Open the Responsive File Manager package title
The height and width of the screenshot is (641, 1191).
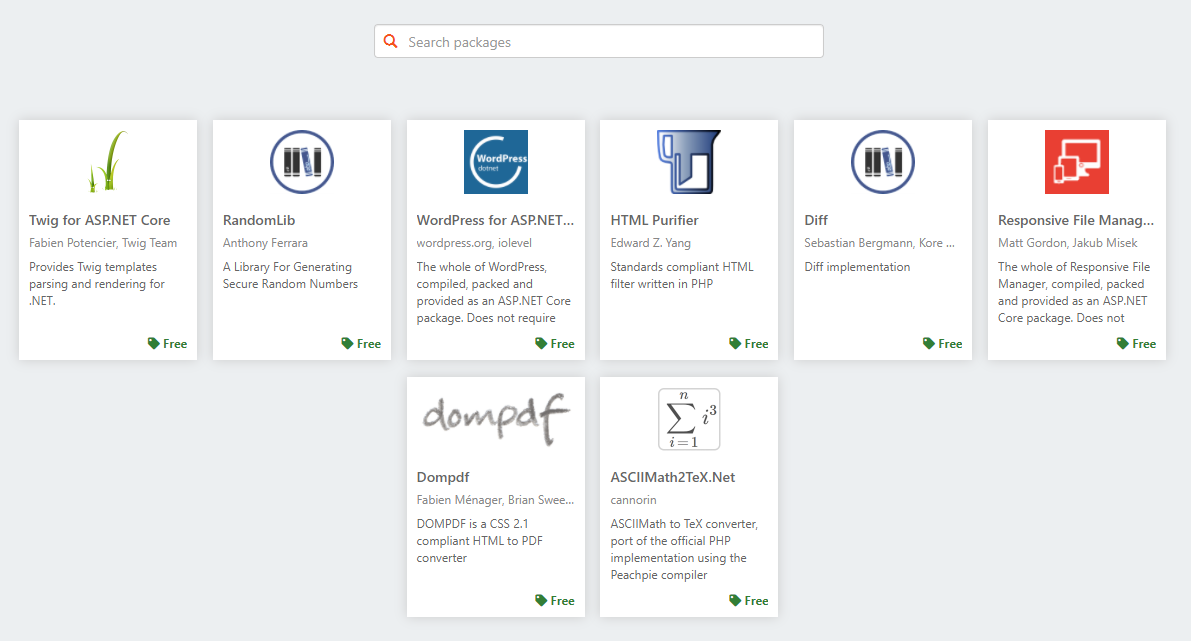1076,220
